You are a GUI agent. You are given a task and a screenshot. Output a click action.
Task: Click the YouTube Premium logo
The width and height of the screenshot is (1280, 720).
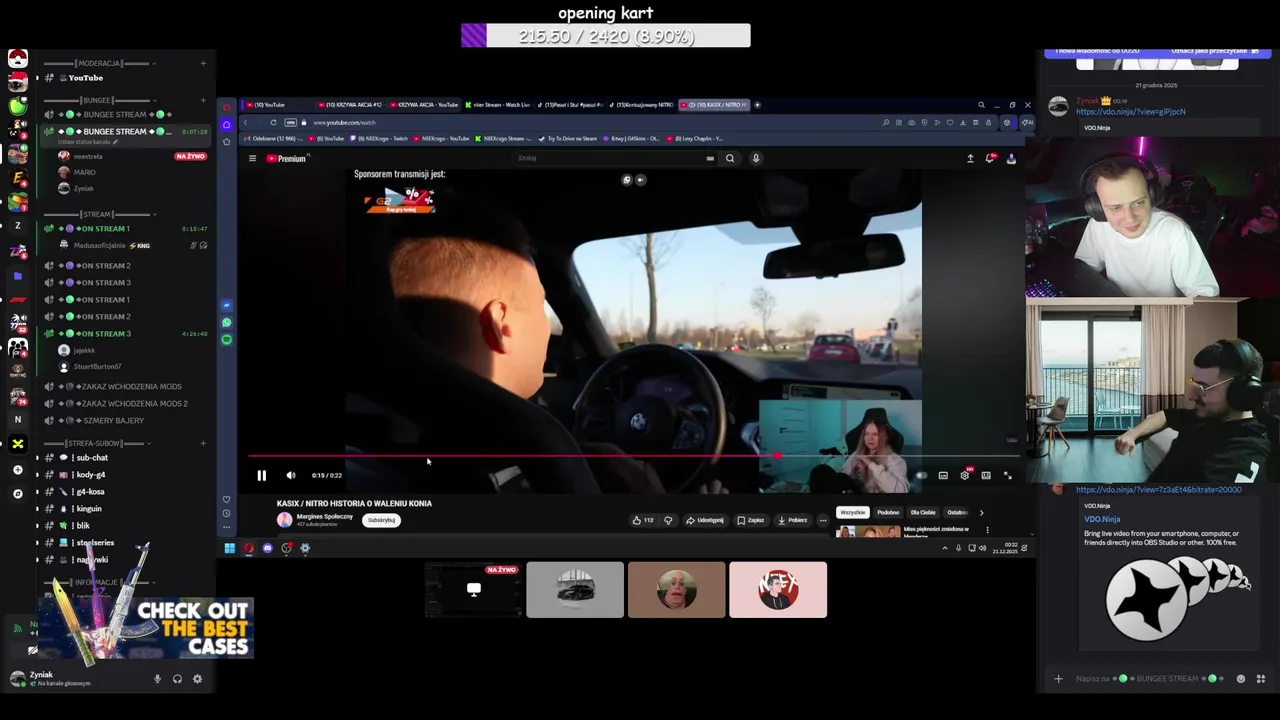(x=287, y=158)
